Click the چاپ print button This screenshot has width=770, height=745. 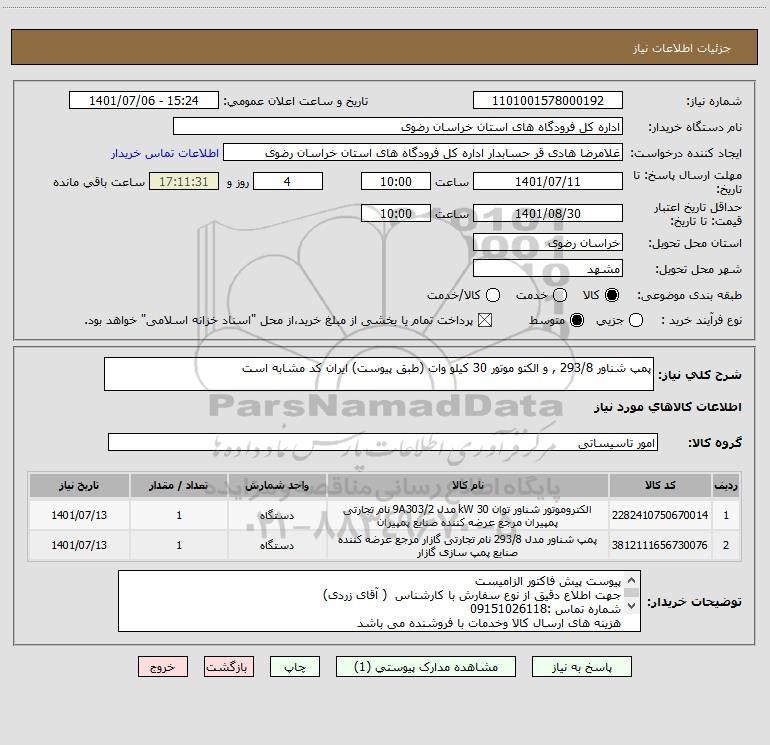tap(295, 667)
